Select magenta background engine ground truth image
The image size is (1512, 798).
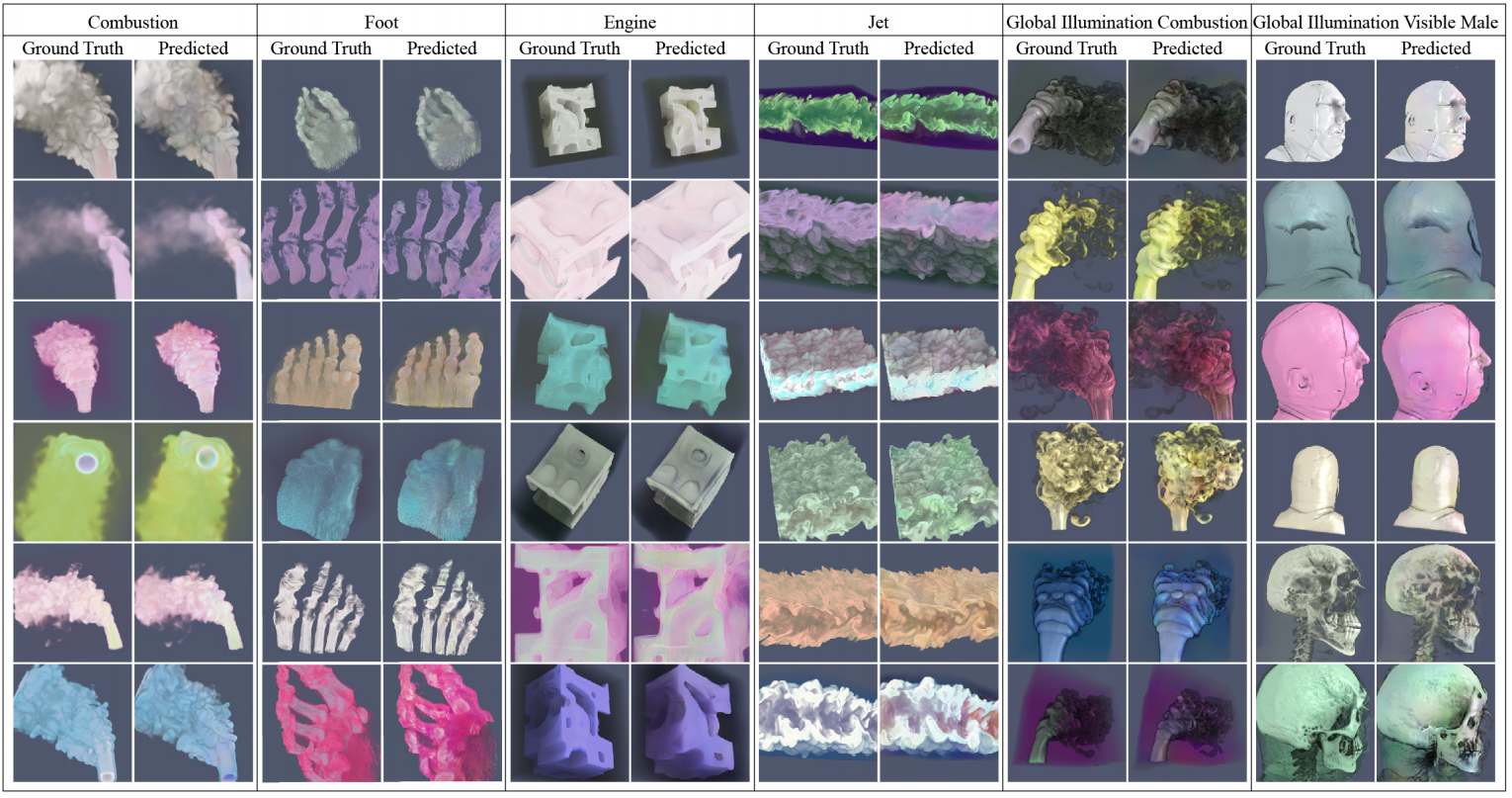click(x=570, y=603)
